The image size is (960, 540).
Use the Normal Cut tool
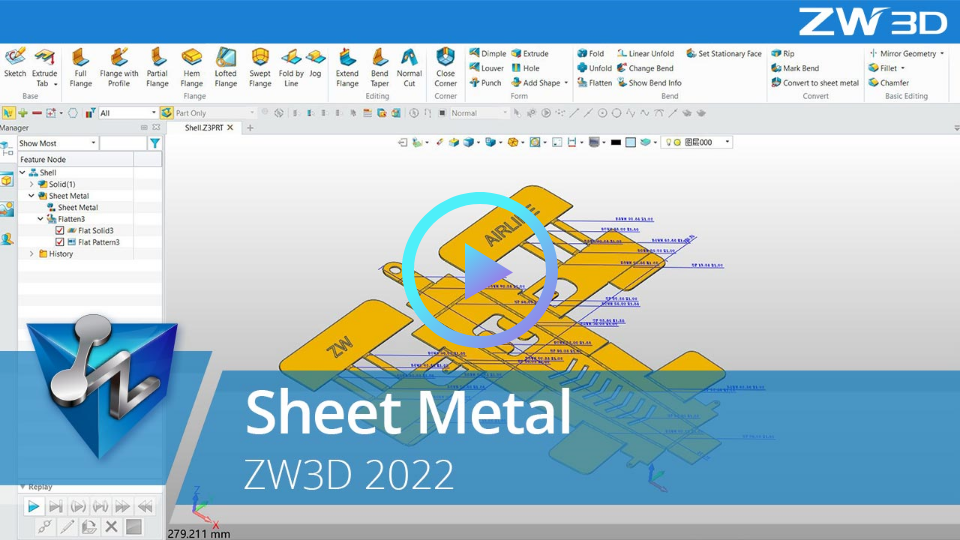409,67
